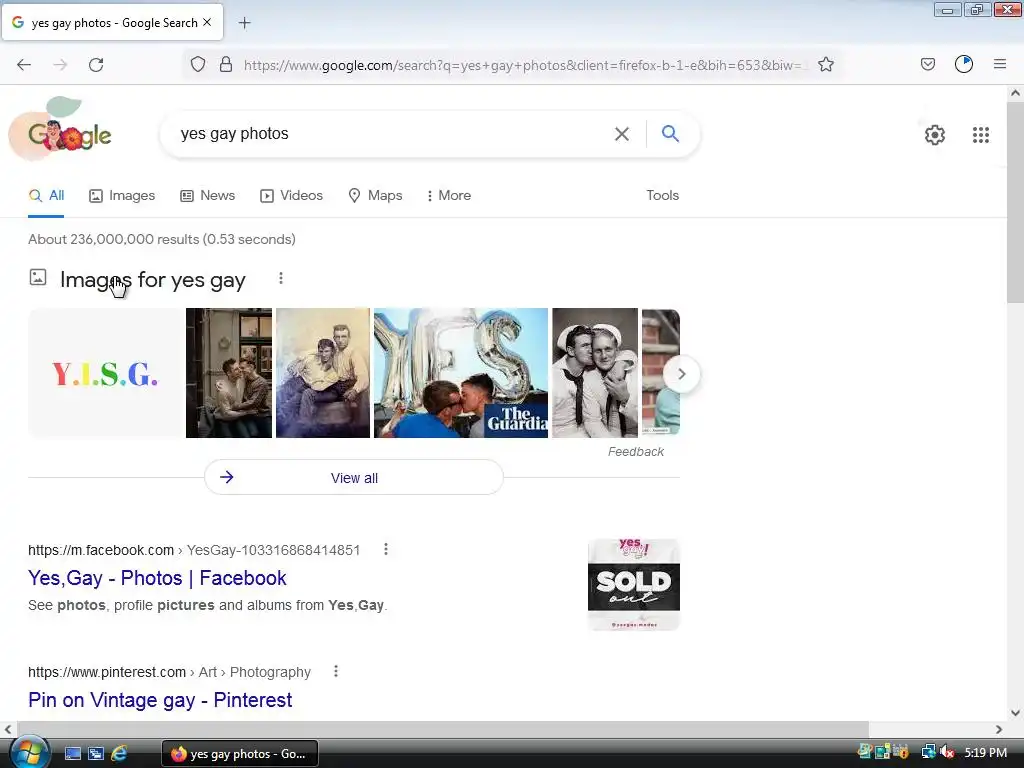This screenshot has height=768, width=1024.
Task: Reload the current page
Action: (x=96, y=65)
